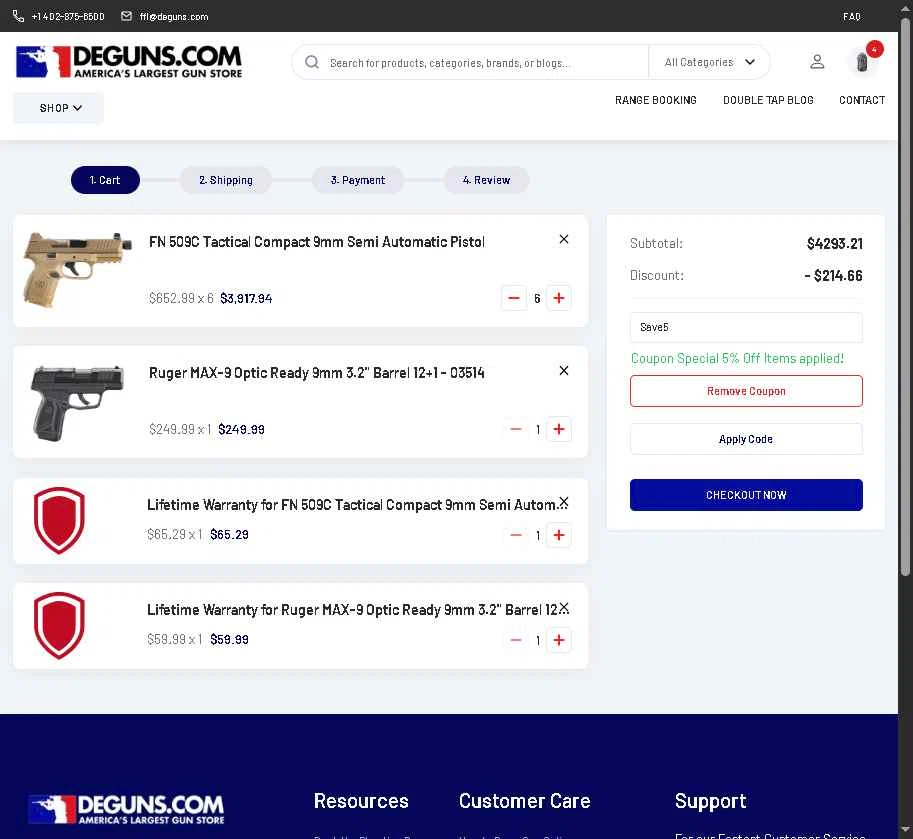This screenshot has height=839, width=913.
Task: Increase Ruger MAX-9 pistol quantity
Action: point(559,429)
